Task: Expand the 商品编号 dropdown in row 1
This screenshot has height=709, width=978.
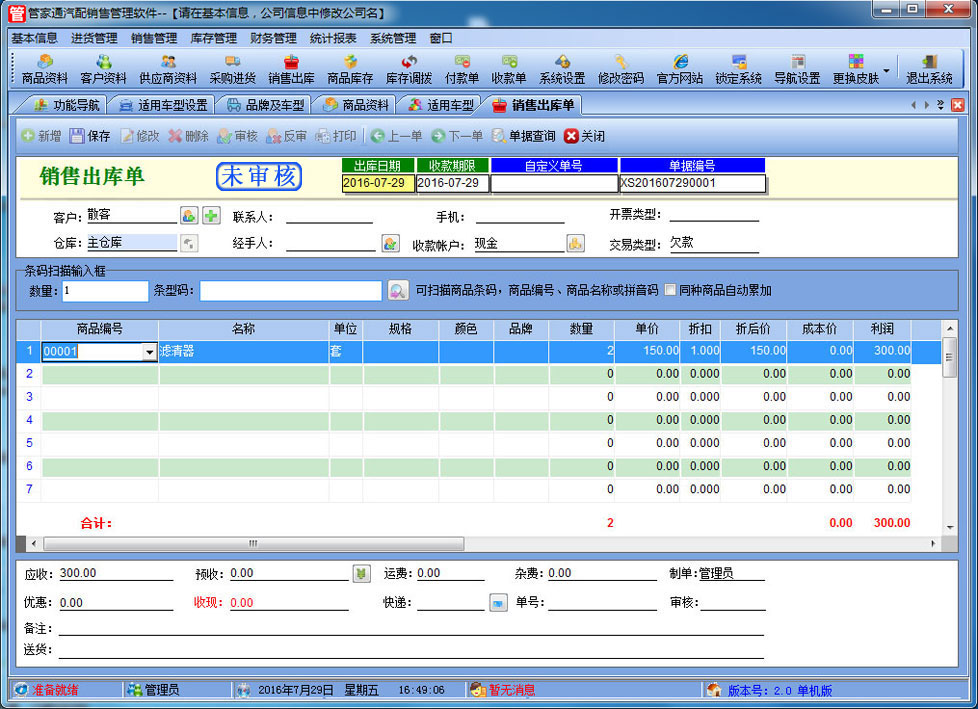Action: click(x=150, y=352)
